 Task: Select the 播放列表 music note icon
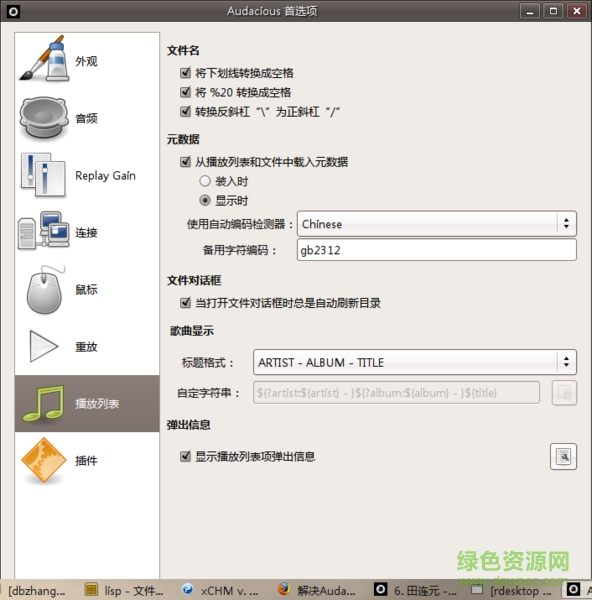coord(44,404)
